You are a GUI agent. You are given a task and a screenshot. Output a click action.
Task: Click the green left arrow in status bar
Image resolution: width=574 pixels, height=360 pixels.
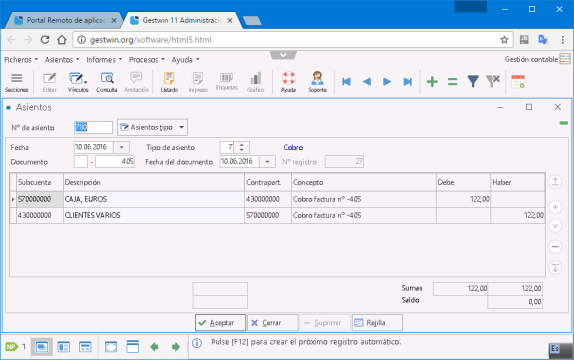coord(154,346)
